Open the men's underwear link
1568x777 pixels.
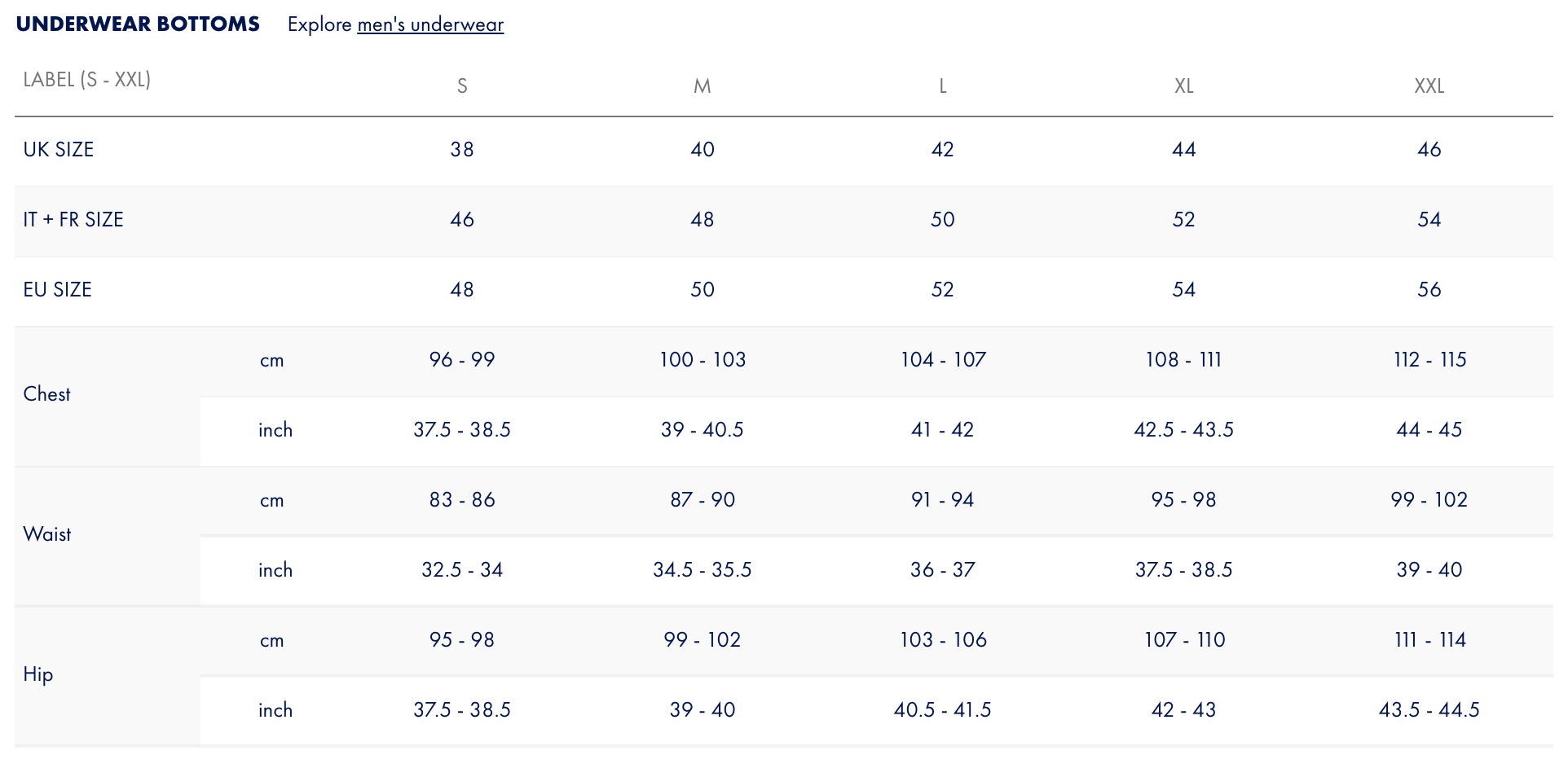pyautogui.click(x=430, y=24)
